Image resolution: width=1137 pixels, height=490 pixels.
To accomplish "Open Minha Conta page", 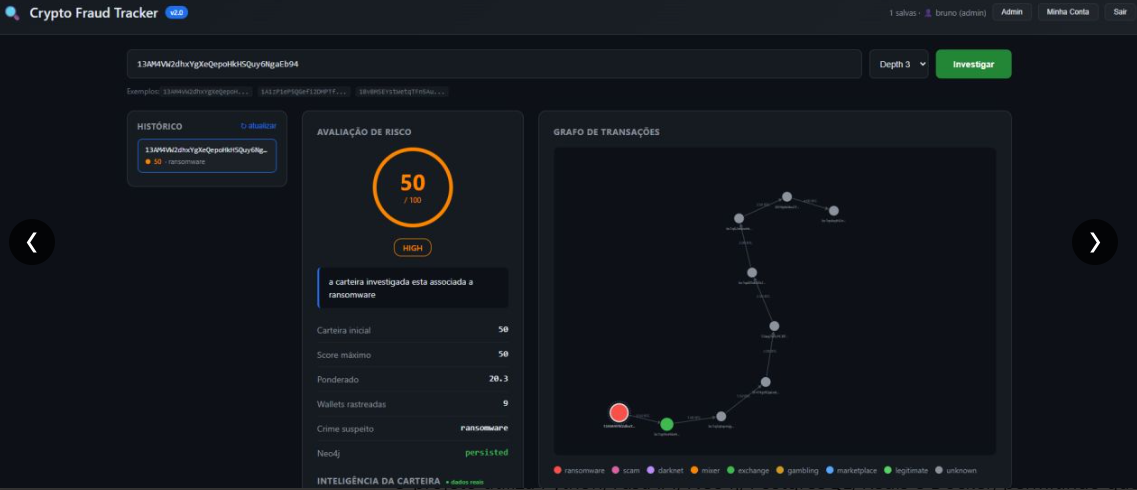I will (x=1067, y=12).
